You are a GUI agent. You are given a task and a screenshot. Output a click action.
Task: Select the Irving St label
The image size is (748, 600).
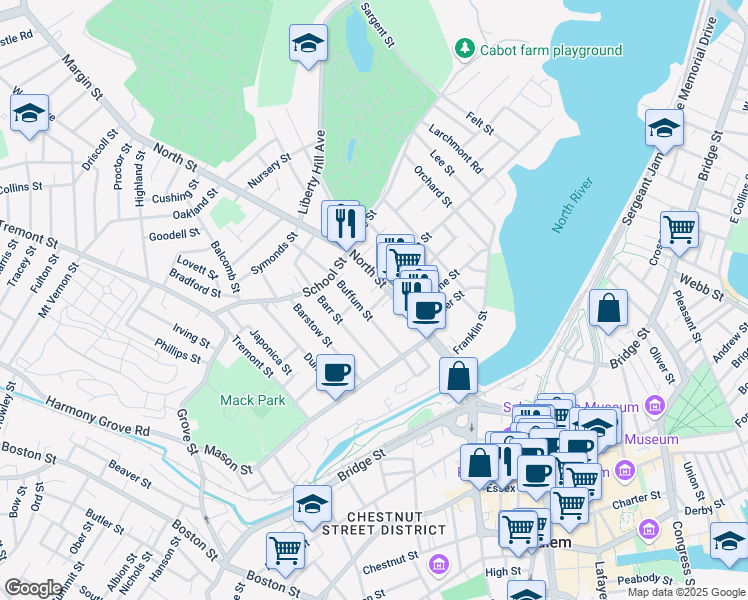(x=191, y=335)
